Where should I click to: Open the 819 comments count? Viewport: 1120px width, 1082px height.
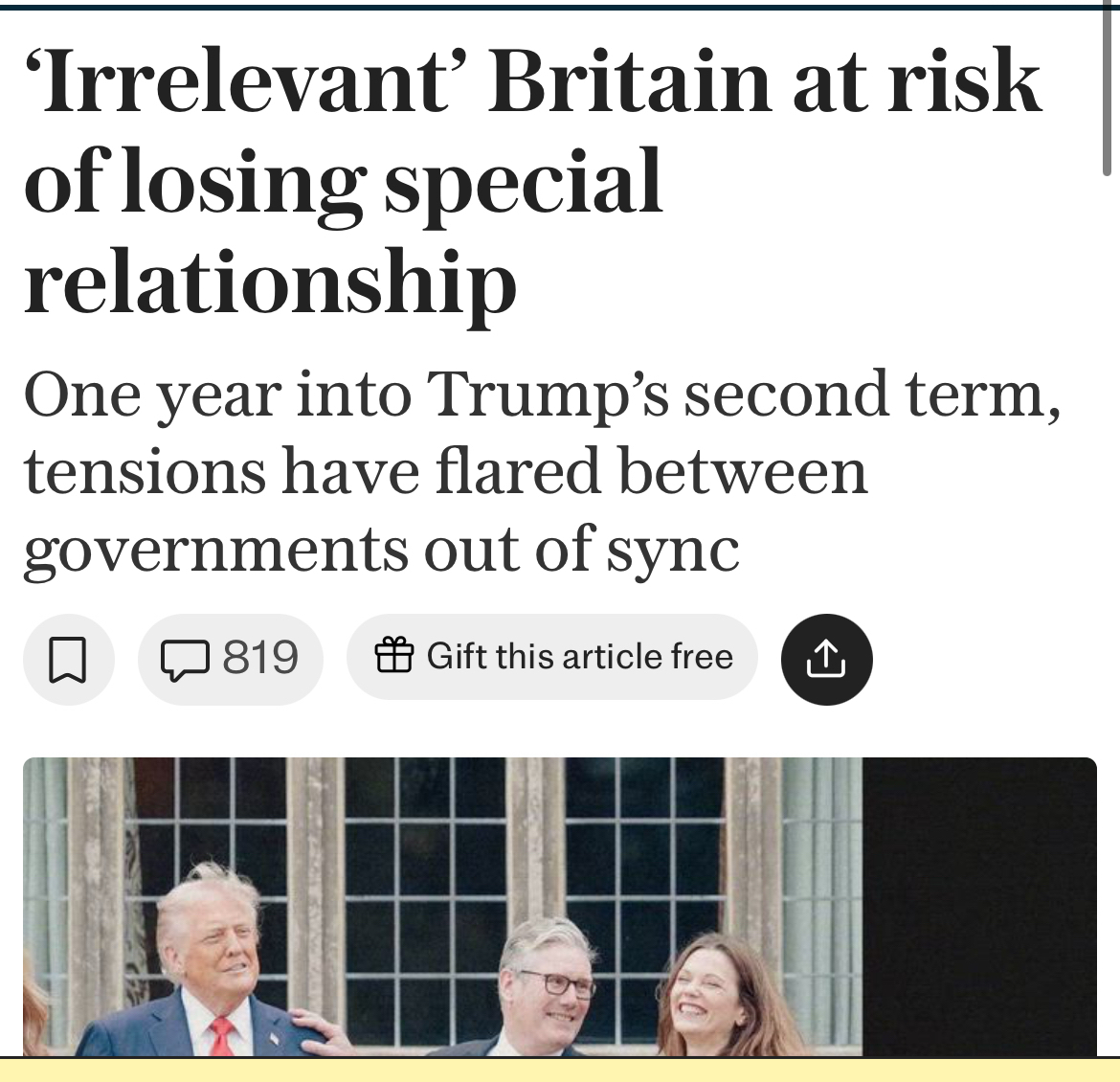260,658
